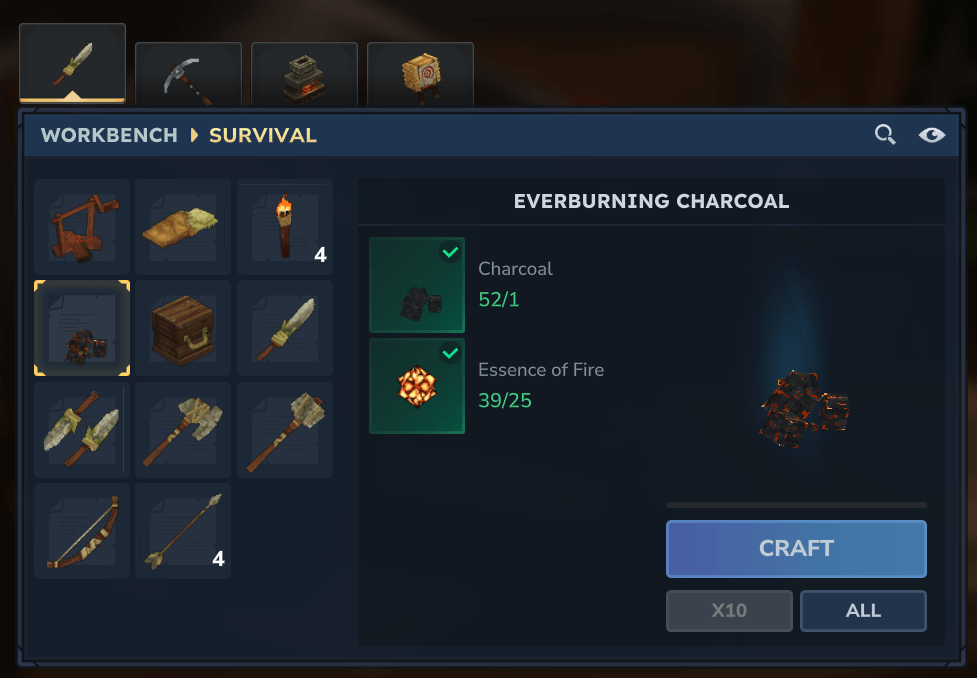Select the stone hammer recipe

285,430
